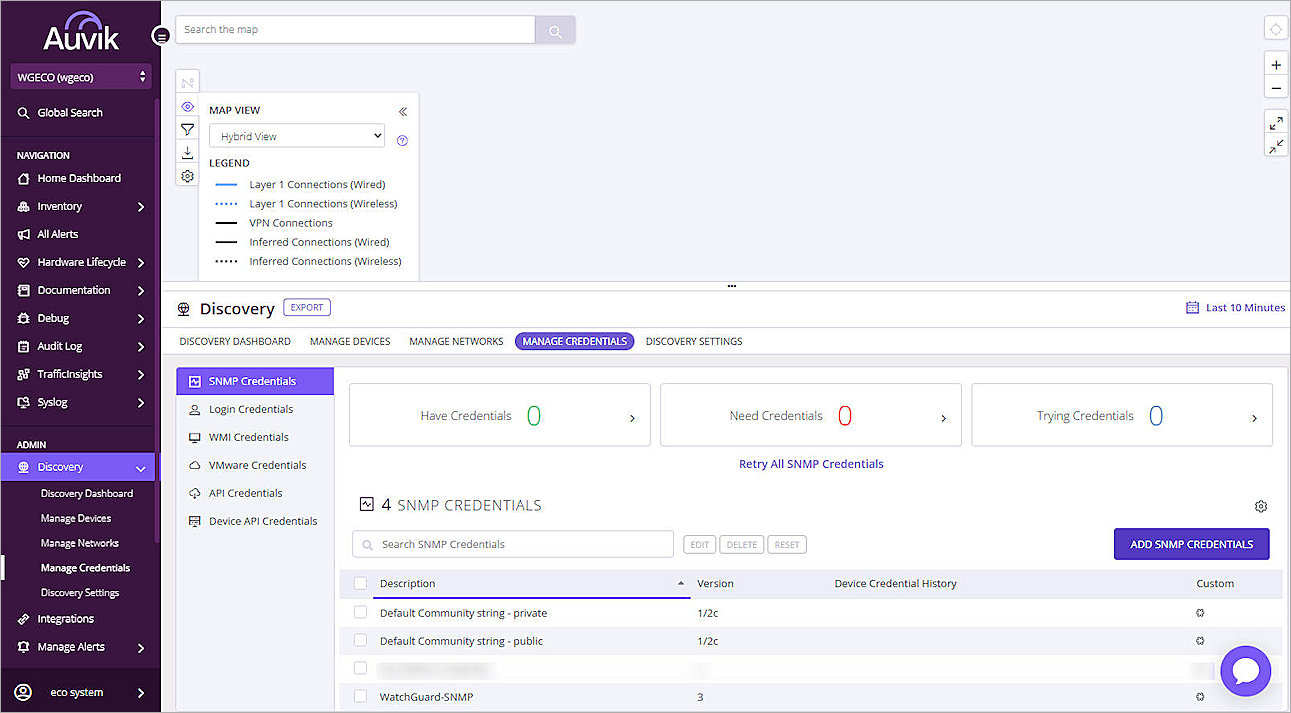This screenshot has height=713, width=1291.
Task: Click Retry All SNMP Credentials
Action: pos(811,463)
